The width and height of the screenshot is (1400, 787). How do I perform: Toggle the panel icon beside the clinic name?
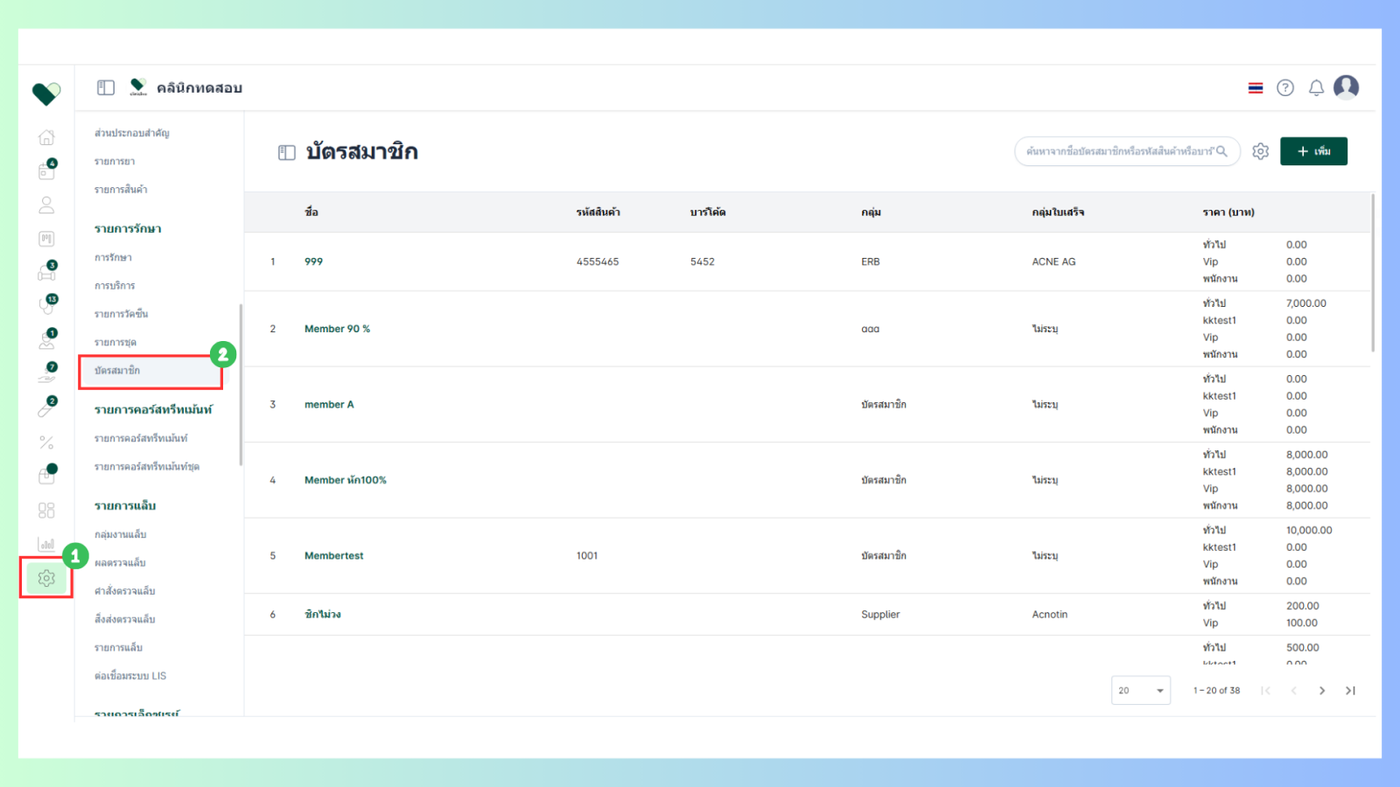[106, 88]
